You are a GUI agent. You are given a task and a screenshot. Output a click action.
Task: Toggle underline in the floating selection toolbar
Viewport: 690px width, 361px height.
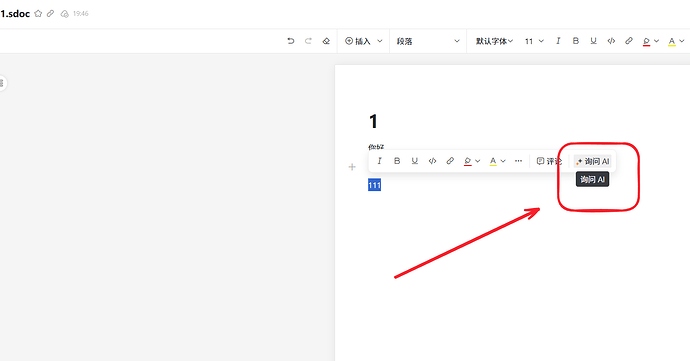tap(415, 161)
